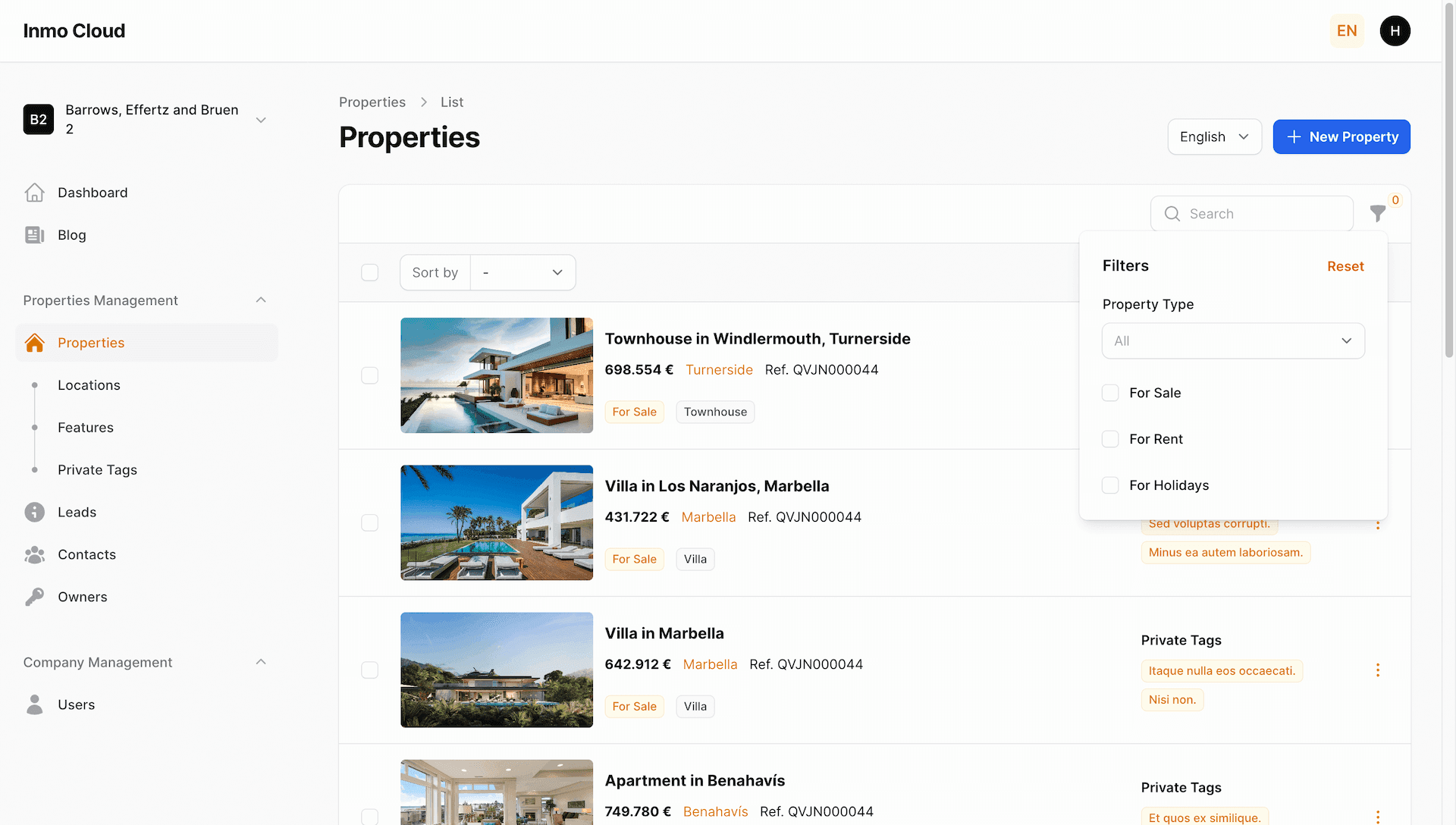Enable the For Rent filter checkbox
This screenshot has width=1456, height=825.
[x=1110, y=439]
